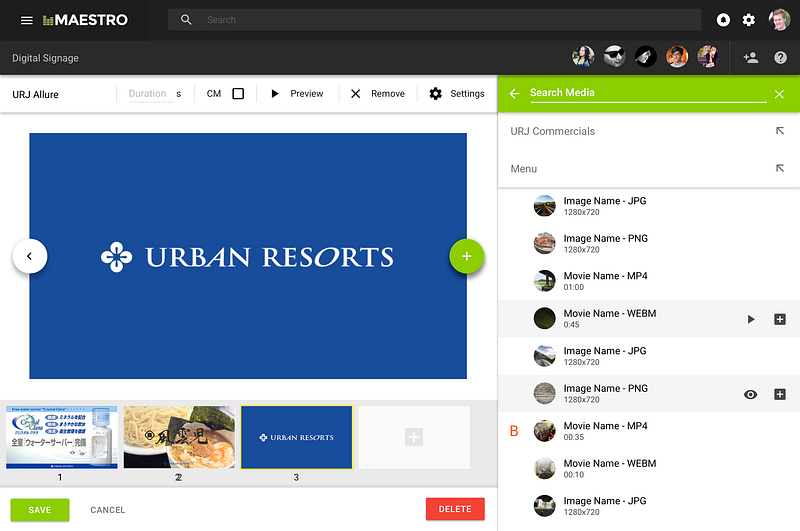Click Preview play button
The image size is (800, 531).
tap(297, 94)
